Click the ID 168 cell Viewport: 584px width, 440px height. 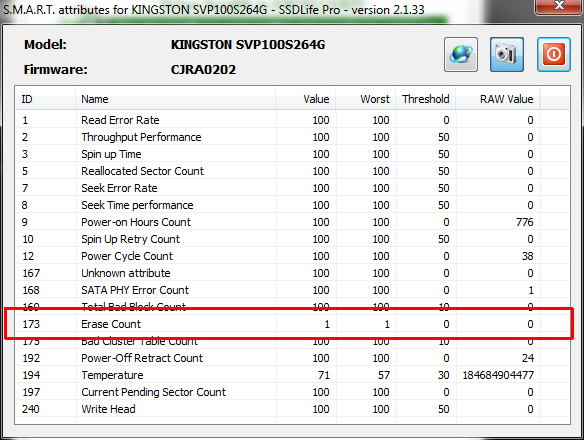(31, 290)
